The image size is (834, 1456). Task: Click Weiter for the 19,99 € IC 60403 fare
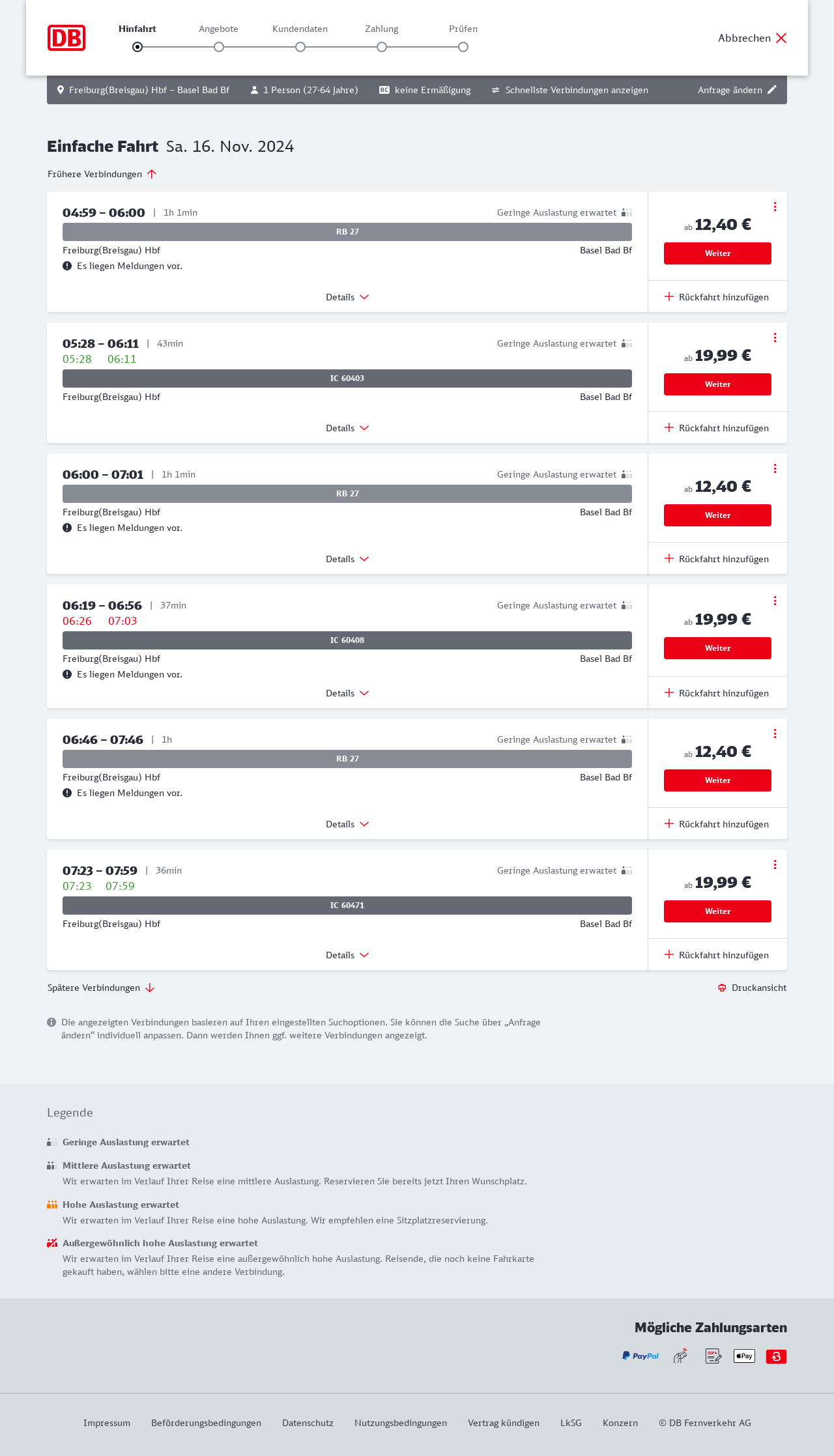[717, 384]
